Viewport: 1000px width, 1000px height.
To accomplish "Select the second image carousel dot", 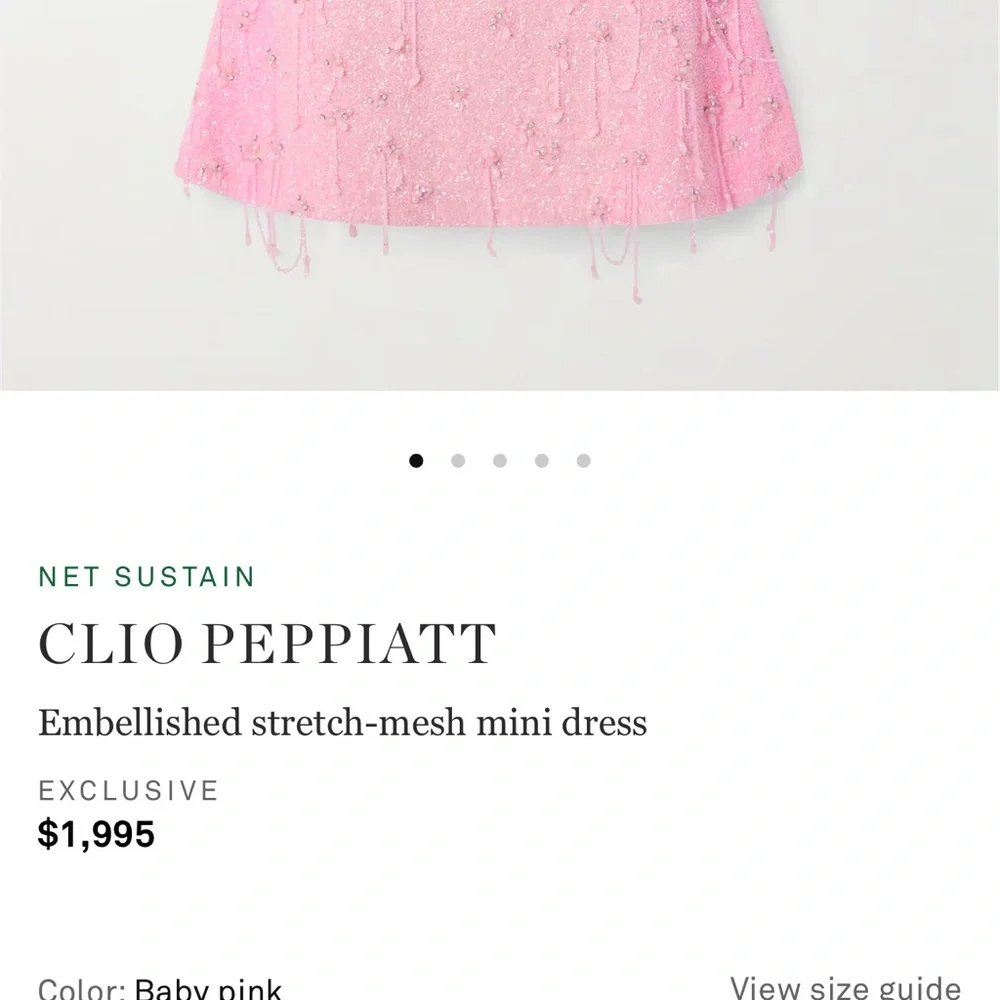I will (x=458, y=460).
